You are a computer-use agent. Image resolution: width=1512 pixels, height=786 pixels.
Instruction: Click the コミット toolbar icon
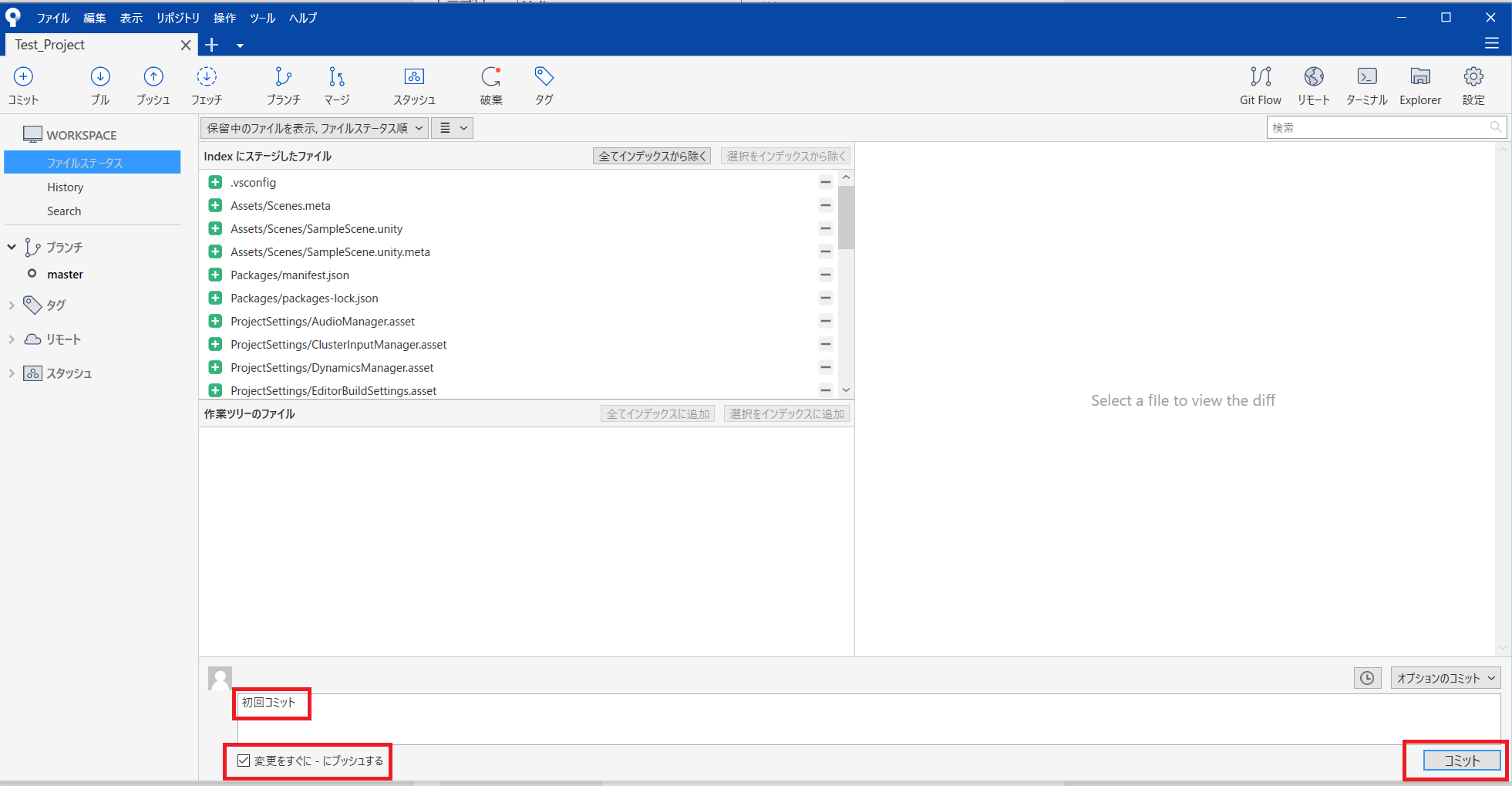pos(23,86)
